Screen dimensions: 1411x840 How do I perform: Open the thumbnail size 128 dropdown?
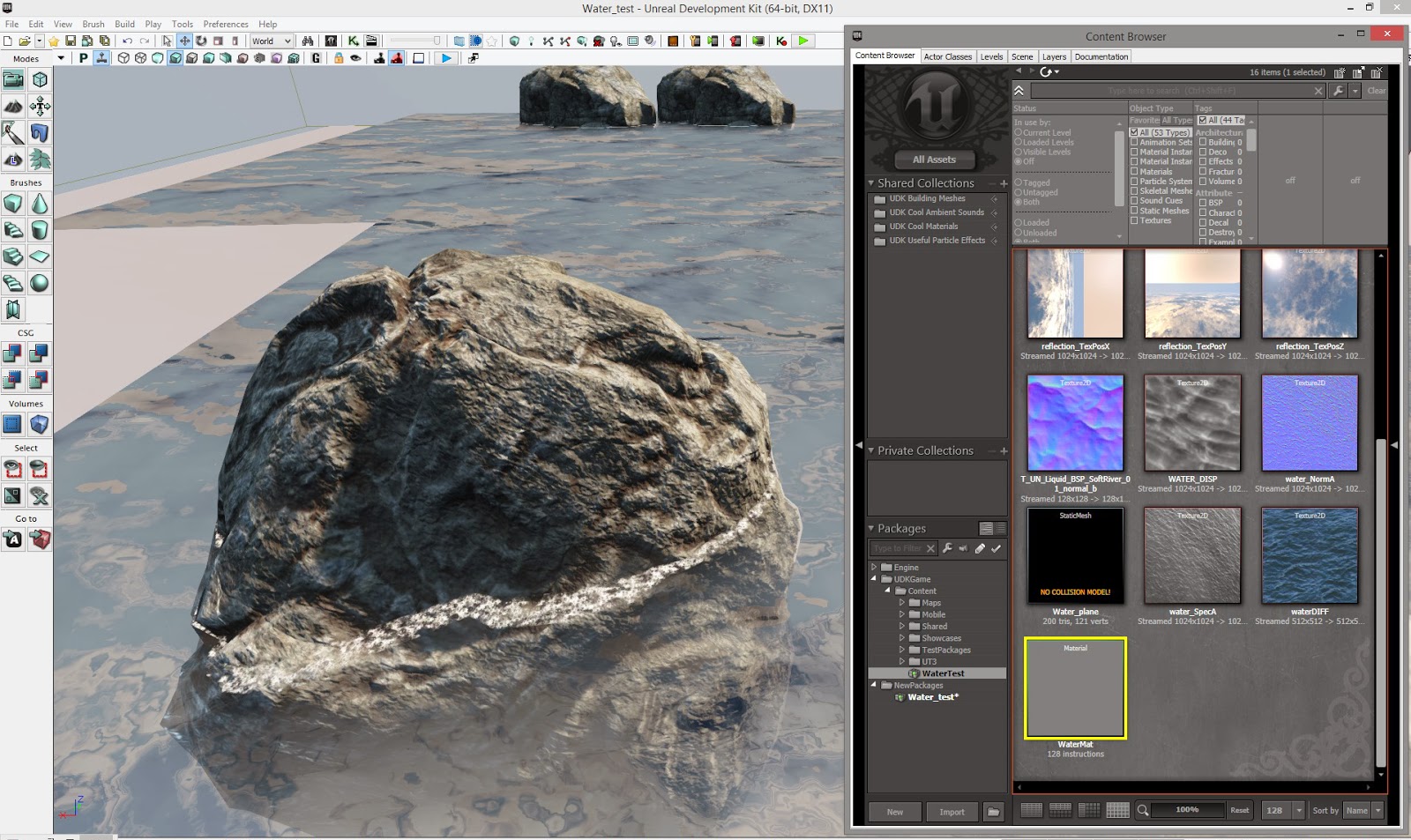(1282, 811)
